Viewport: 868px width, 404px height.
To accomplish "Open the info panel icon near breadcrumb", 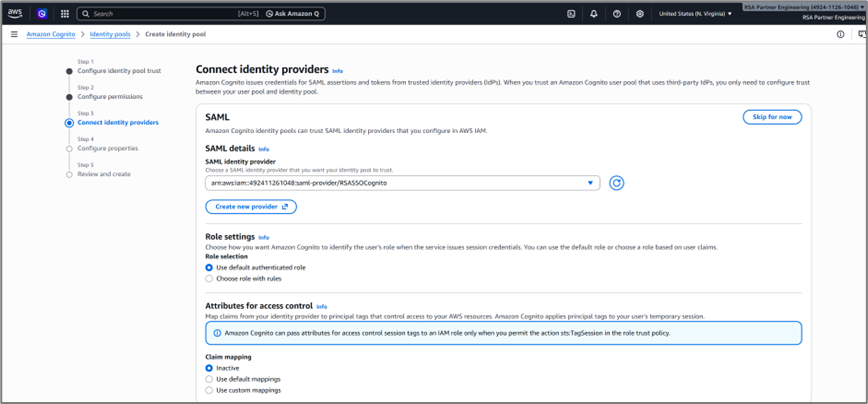I will pos(840,34).
